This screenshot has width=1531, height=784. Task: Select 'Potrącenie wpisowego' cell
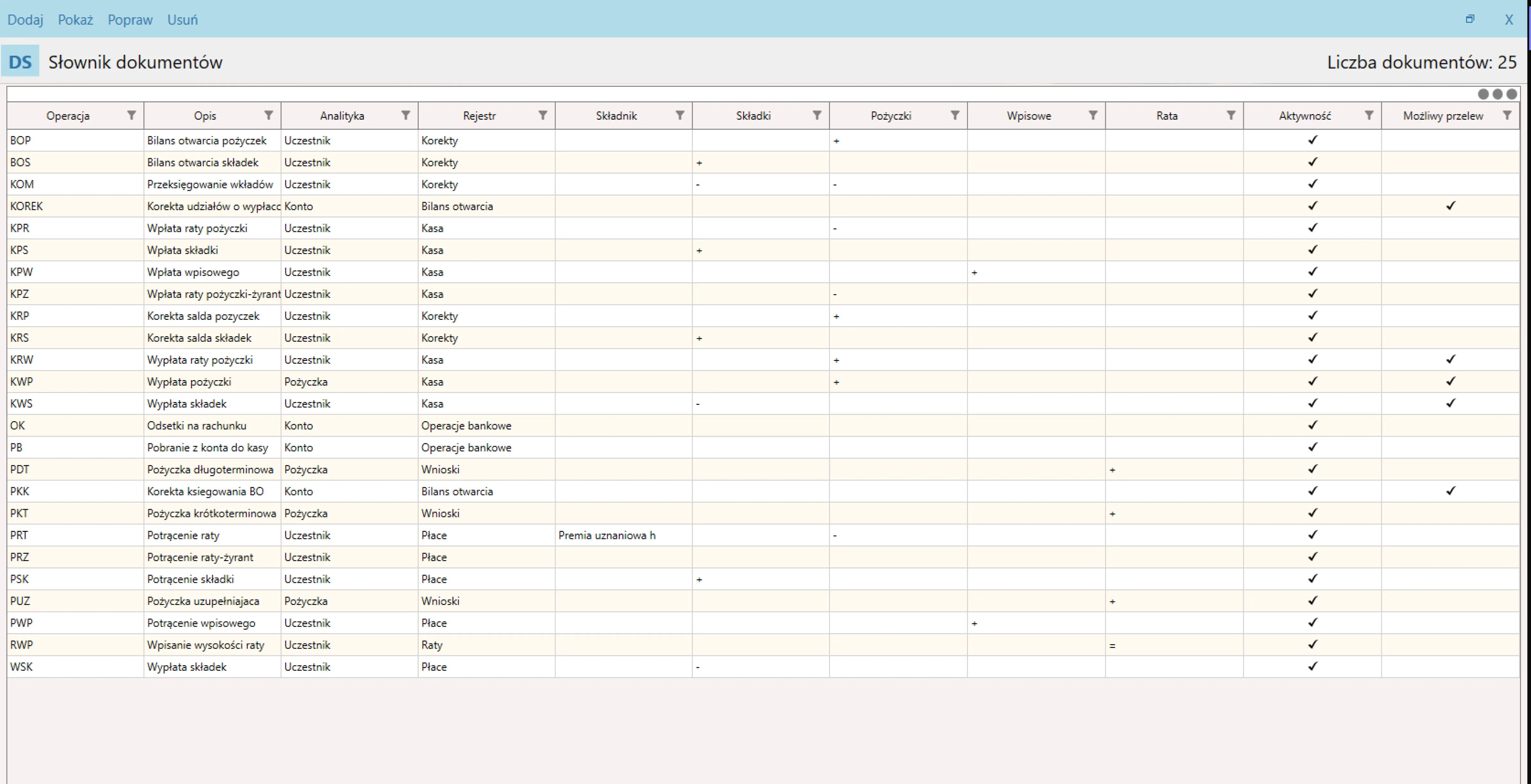coord(212,624)
